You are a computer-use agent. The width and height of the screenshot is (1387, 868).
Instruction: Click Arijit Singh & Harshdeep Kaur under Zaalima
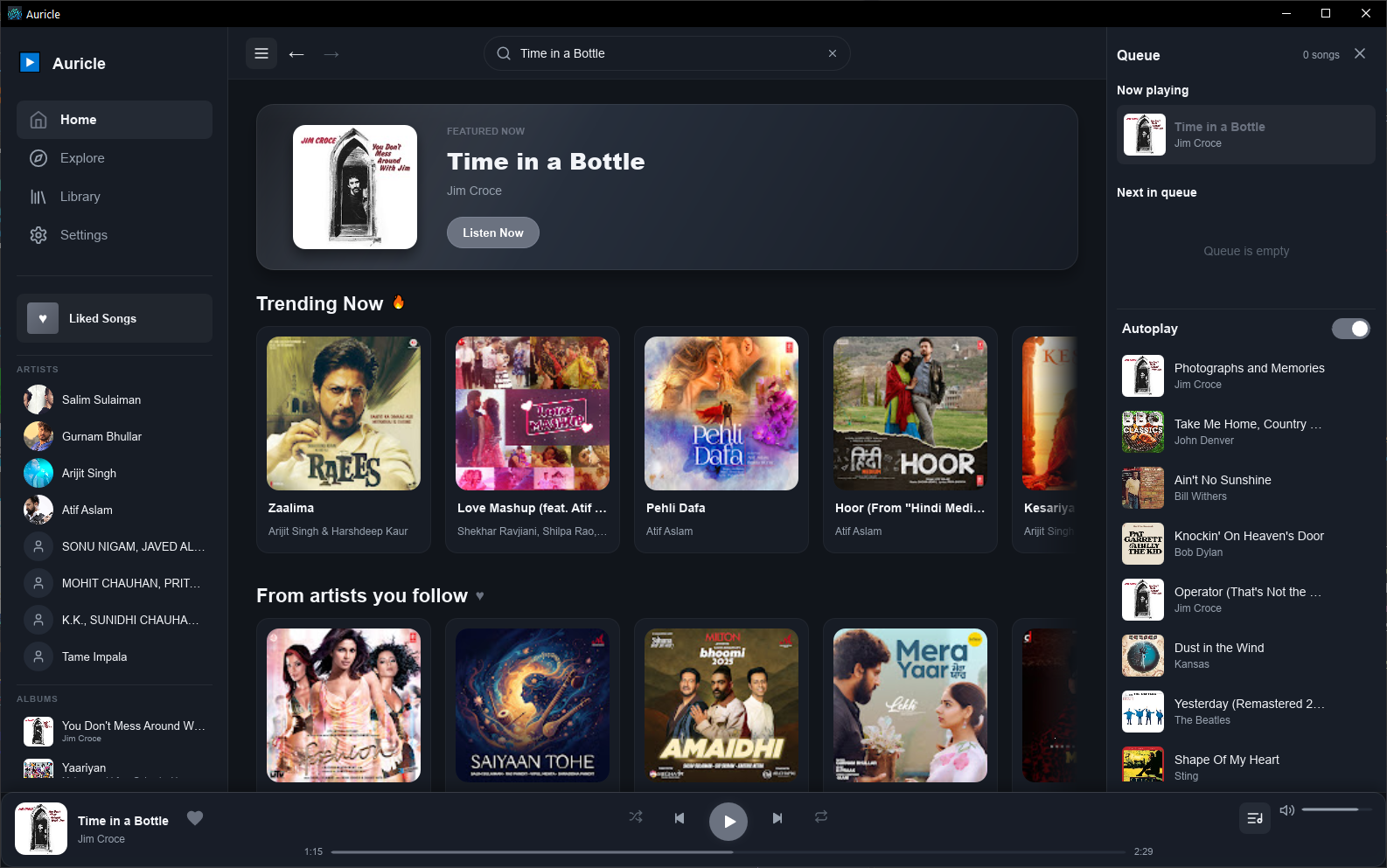(338, 531)
